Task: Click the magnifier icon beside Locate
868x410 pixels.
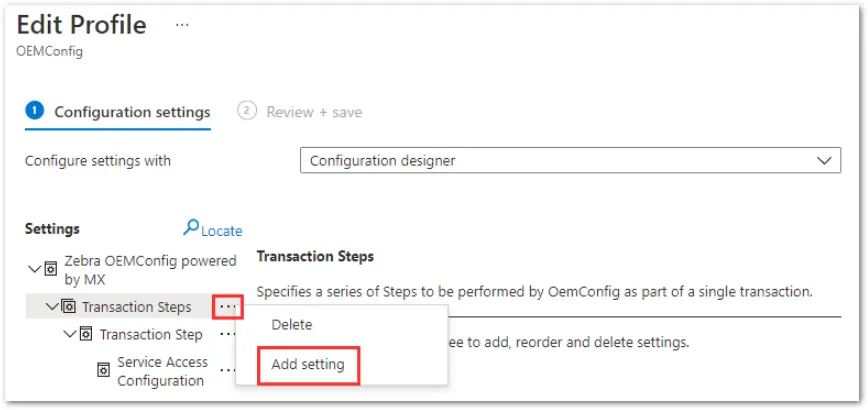Action: (191, 228)
